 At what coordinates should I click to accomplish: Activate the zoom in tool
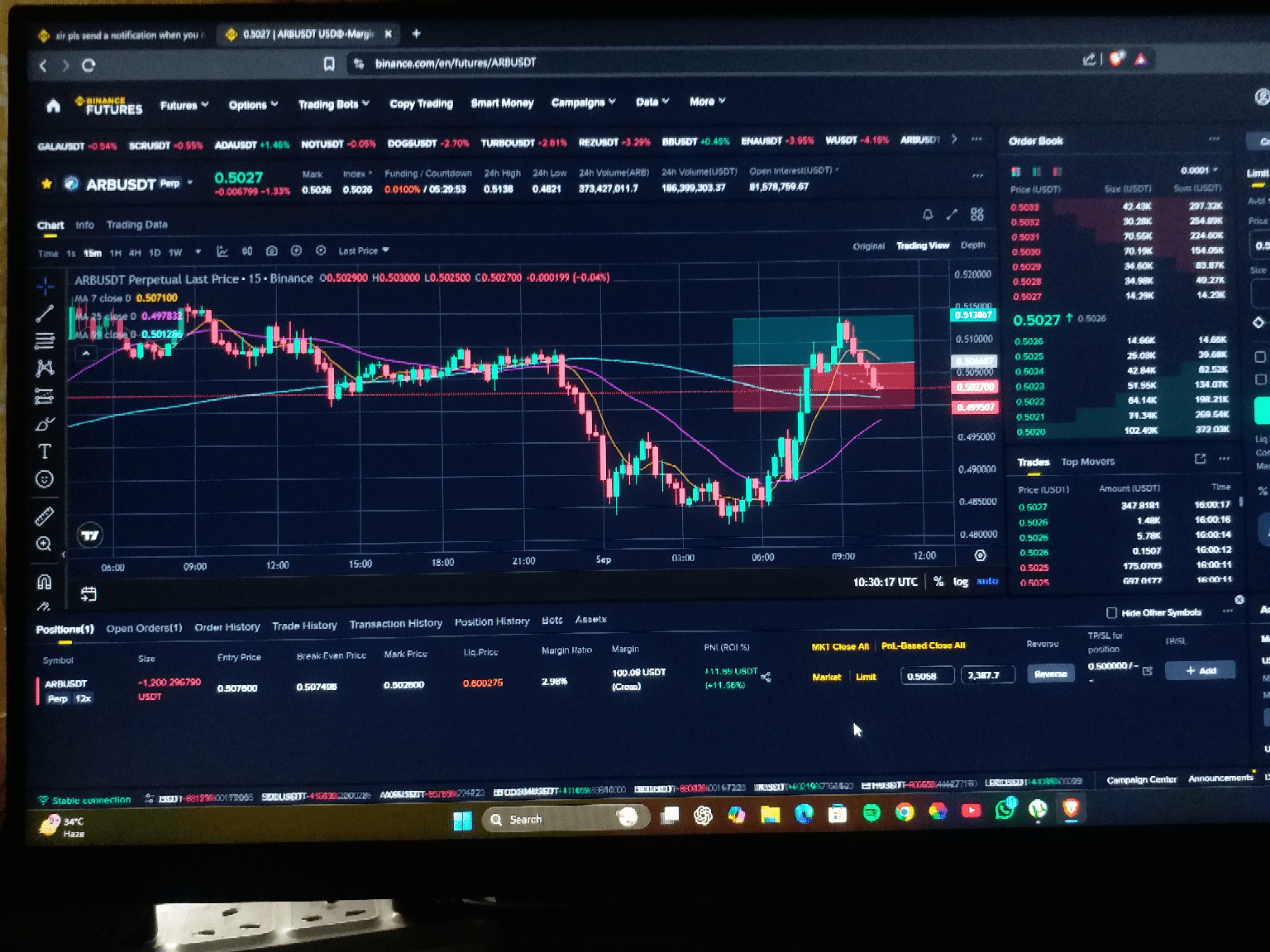point(45,544)
